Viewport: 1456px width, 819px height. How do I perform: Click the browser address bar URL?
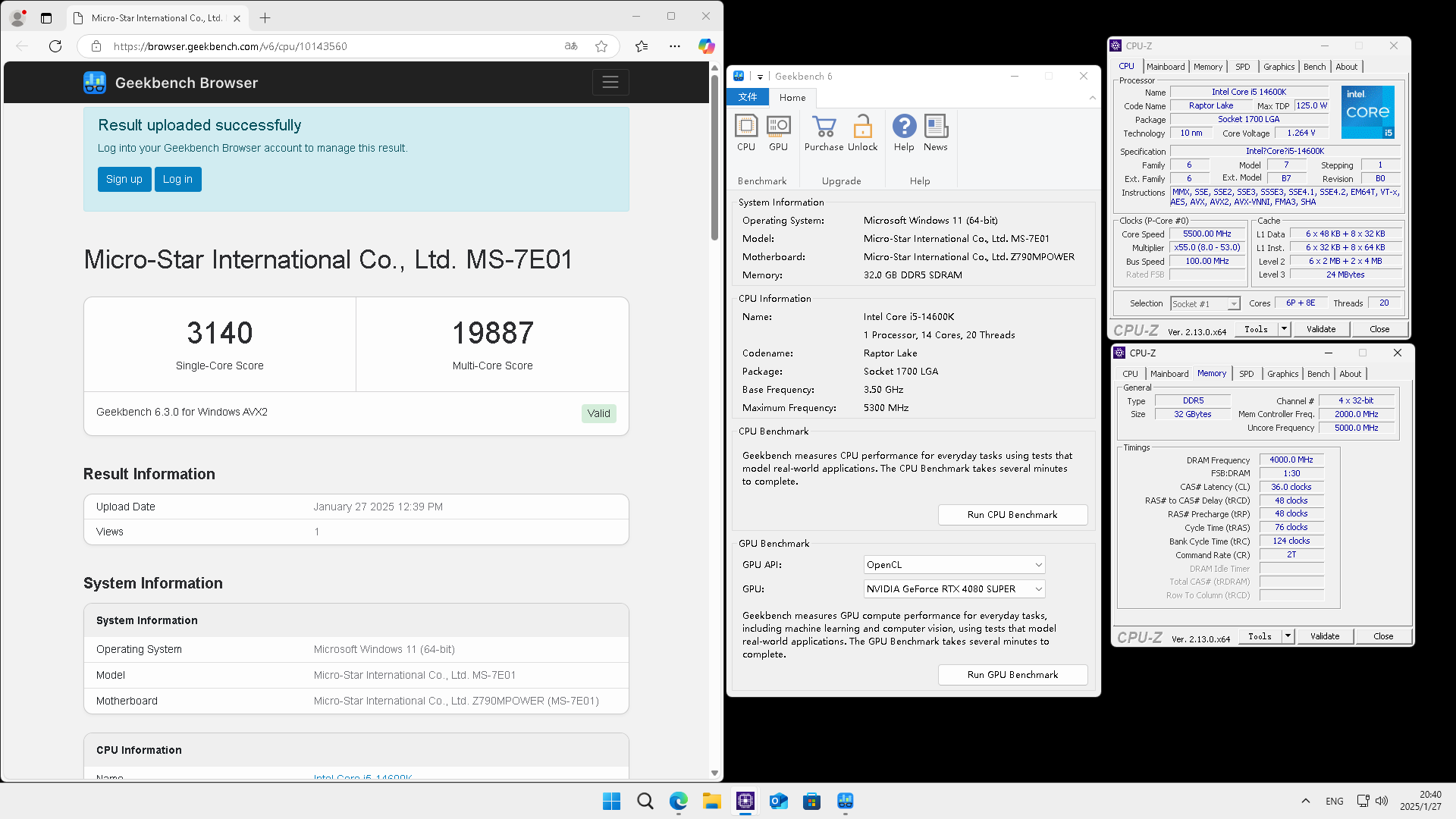[231, 46]
